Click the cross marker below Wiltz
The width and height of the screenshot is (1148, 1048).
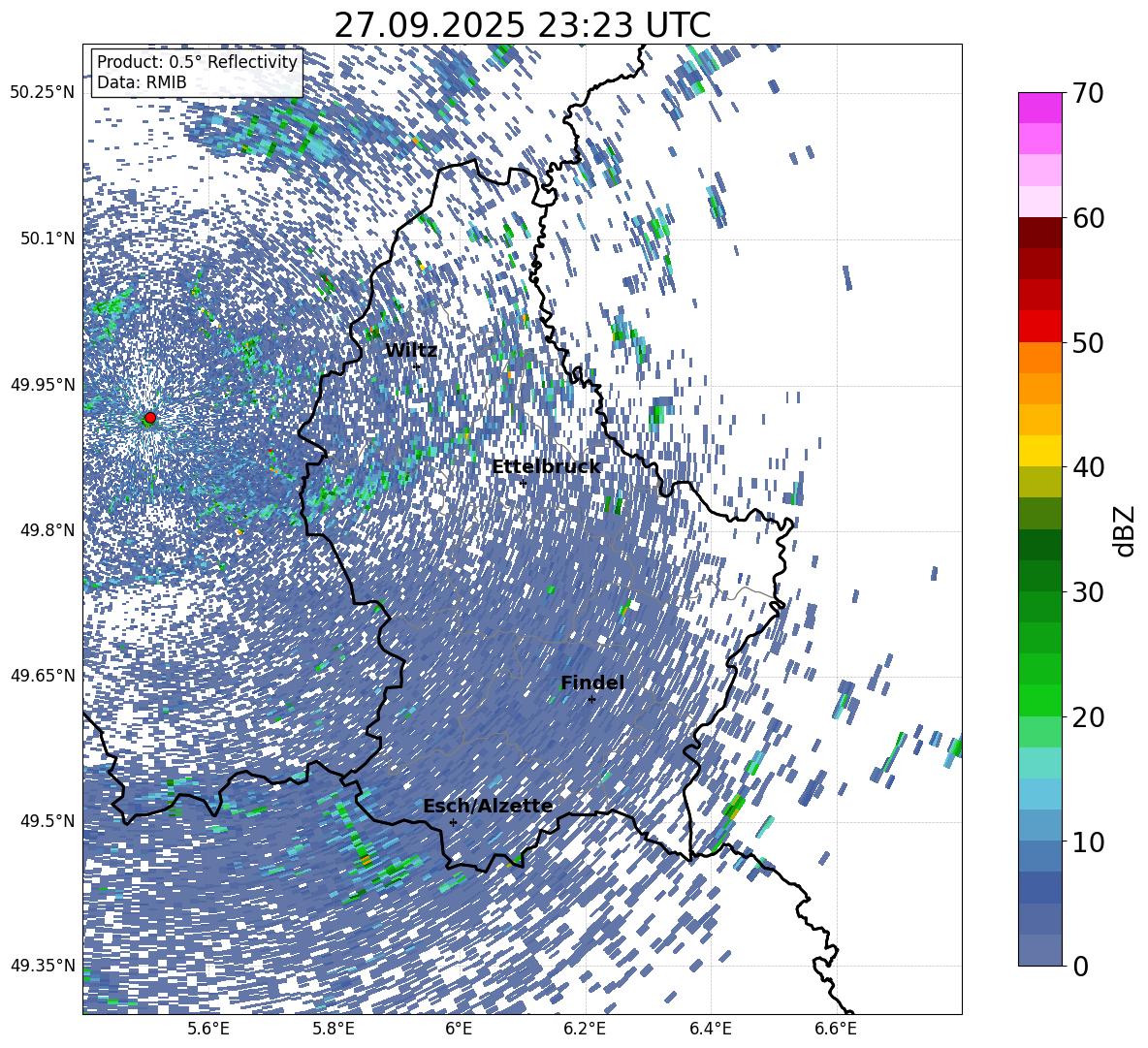click(417, 366)
